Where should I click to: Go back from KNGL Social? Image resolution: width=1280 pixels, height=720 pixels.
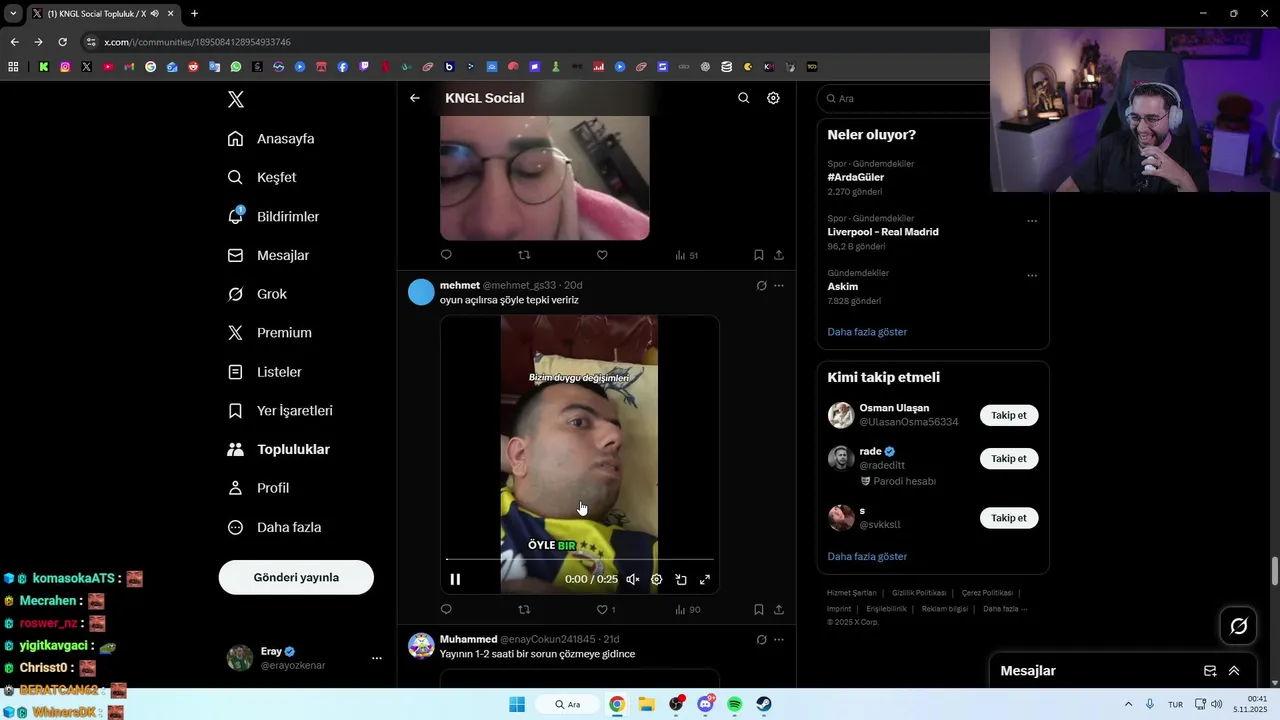pyautogui.click(x=415, y=98)
